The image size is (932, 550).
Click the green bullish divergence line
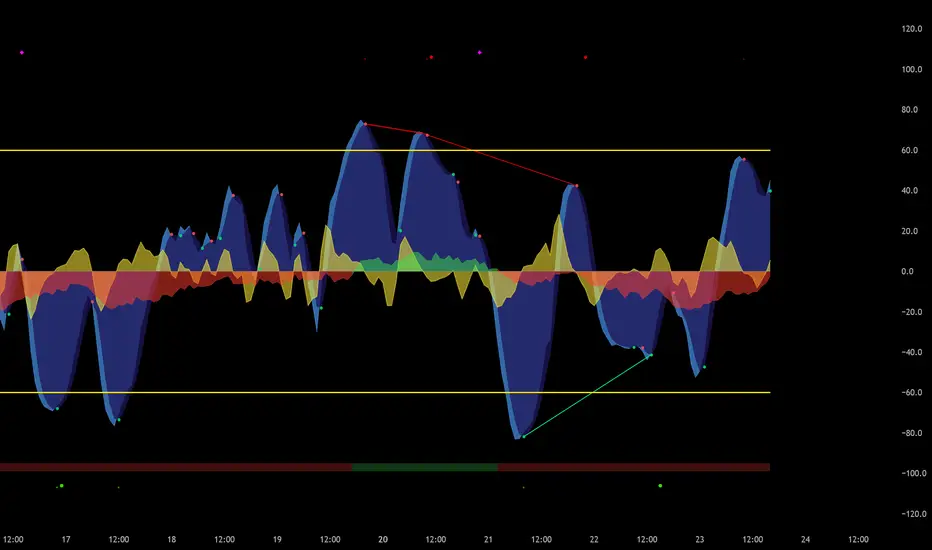point(585,397)
